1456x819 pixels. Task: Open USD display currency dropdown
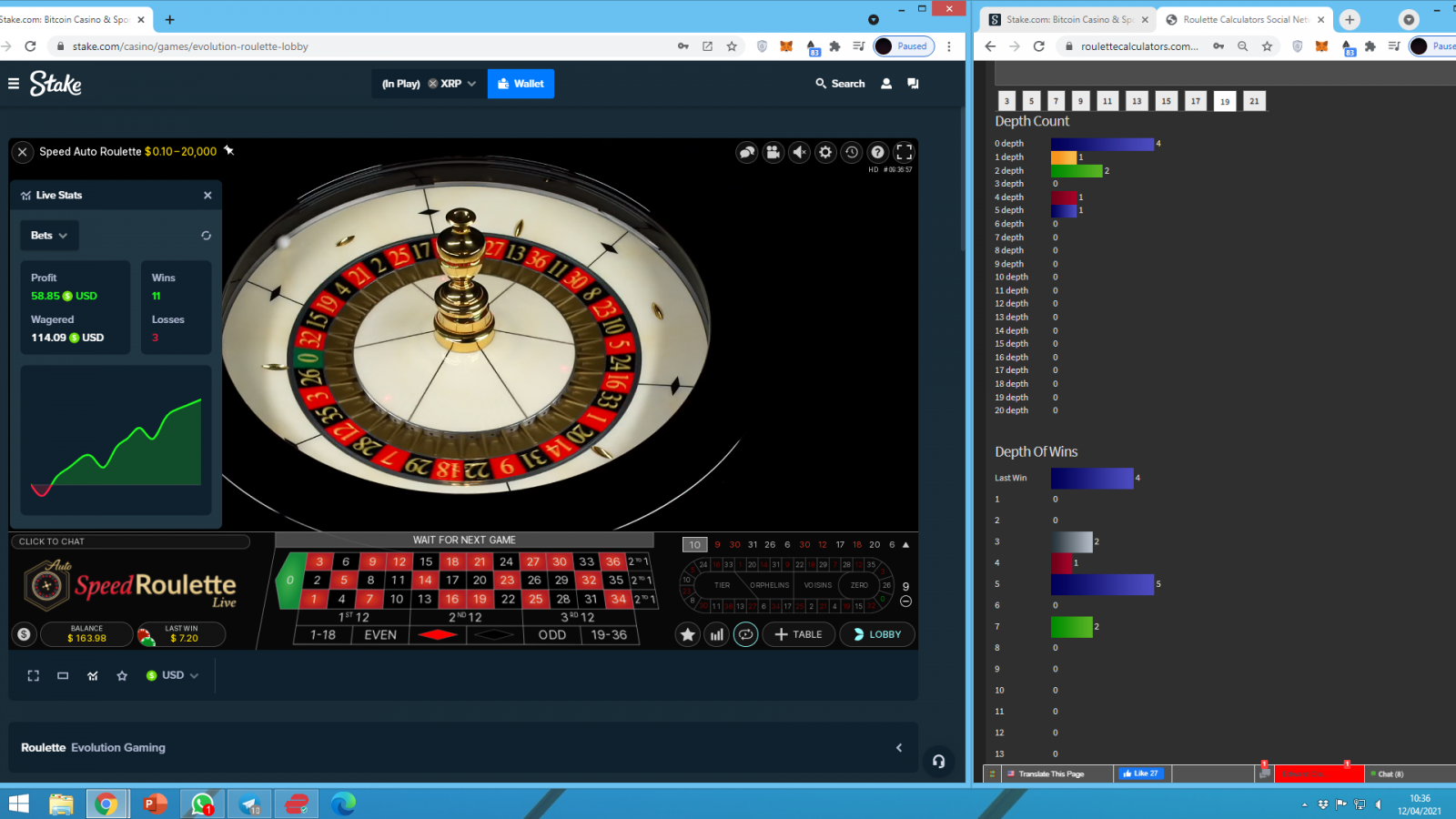tap(172, 675)
